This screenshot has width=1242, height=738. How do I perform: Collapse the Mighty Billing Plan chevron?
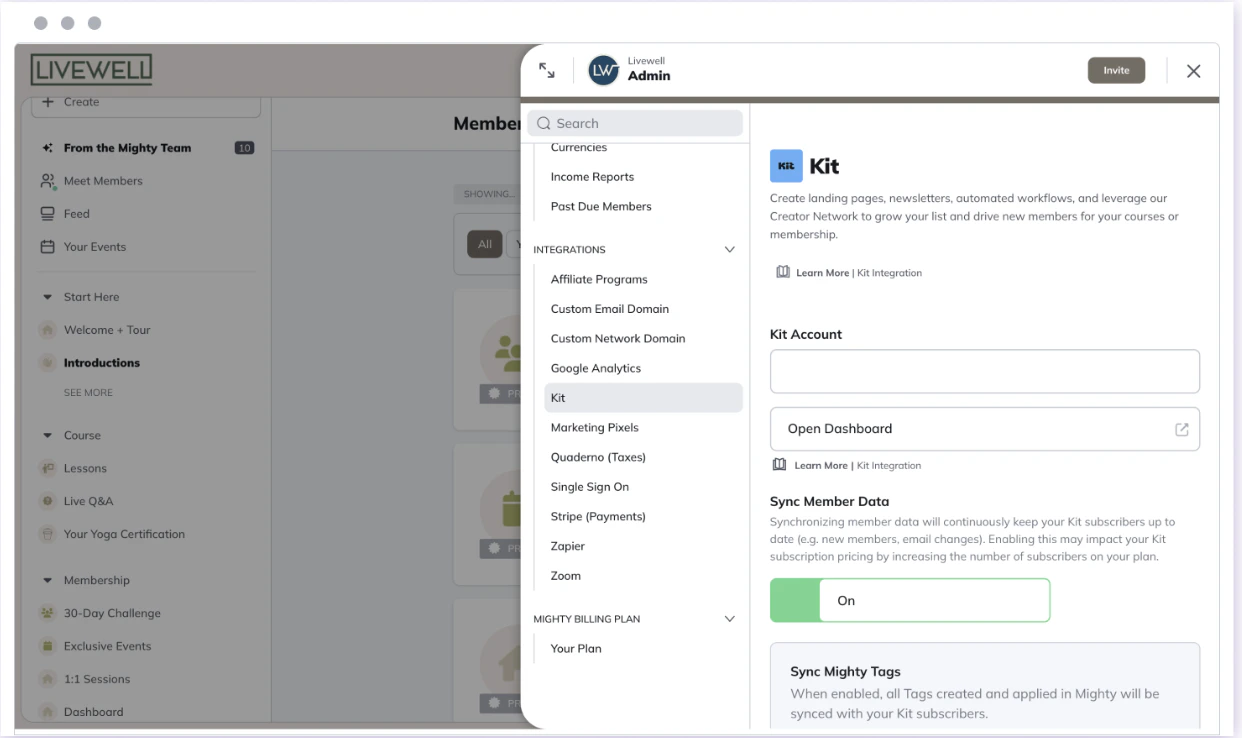(729, 619)
